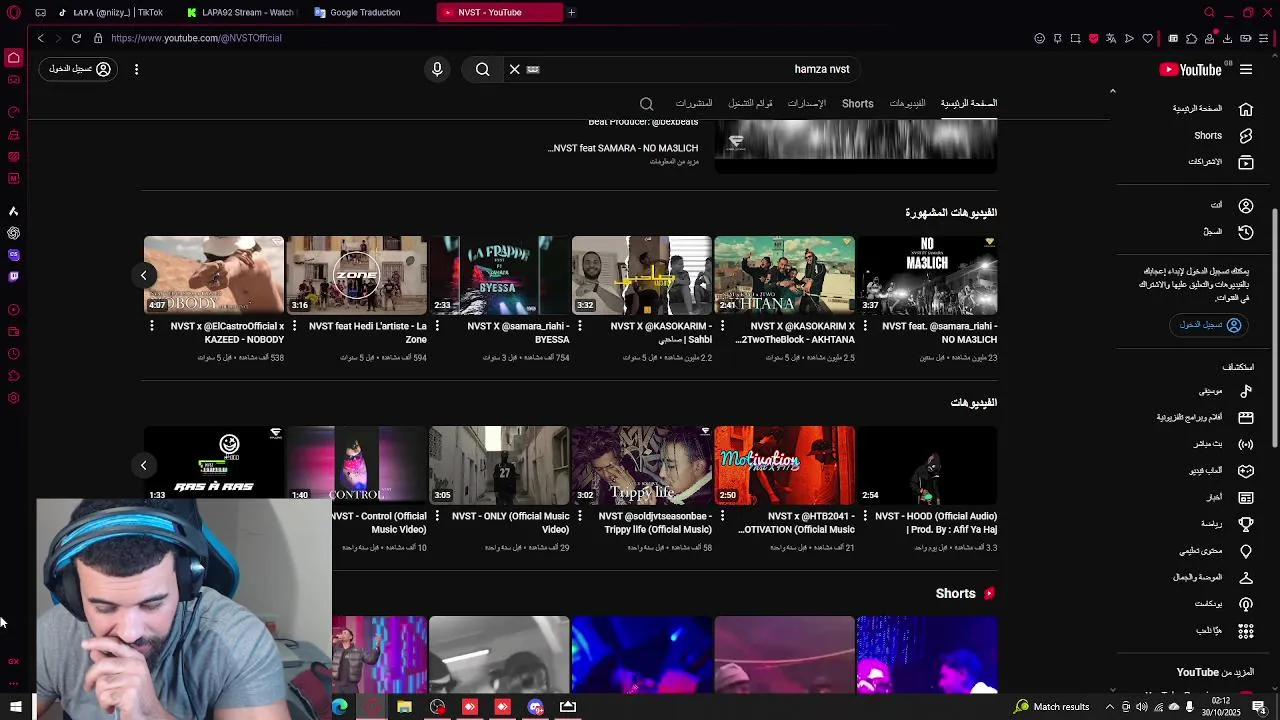Open options menu for AKHTANA video
This screenshot has height=720, width=1280.
(x=722, y=326)
